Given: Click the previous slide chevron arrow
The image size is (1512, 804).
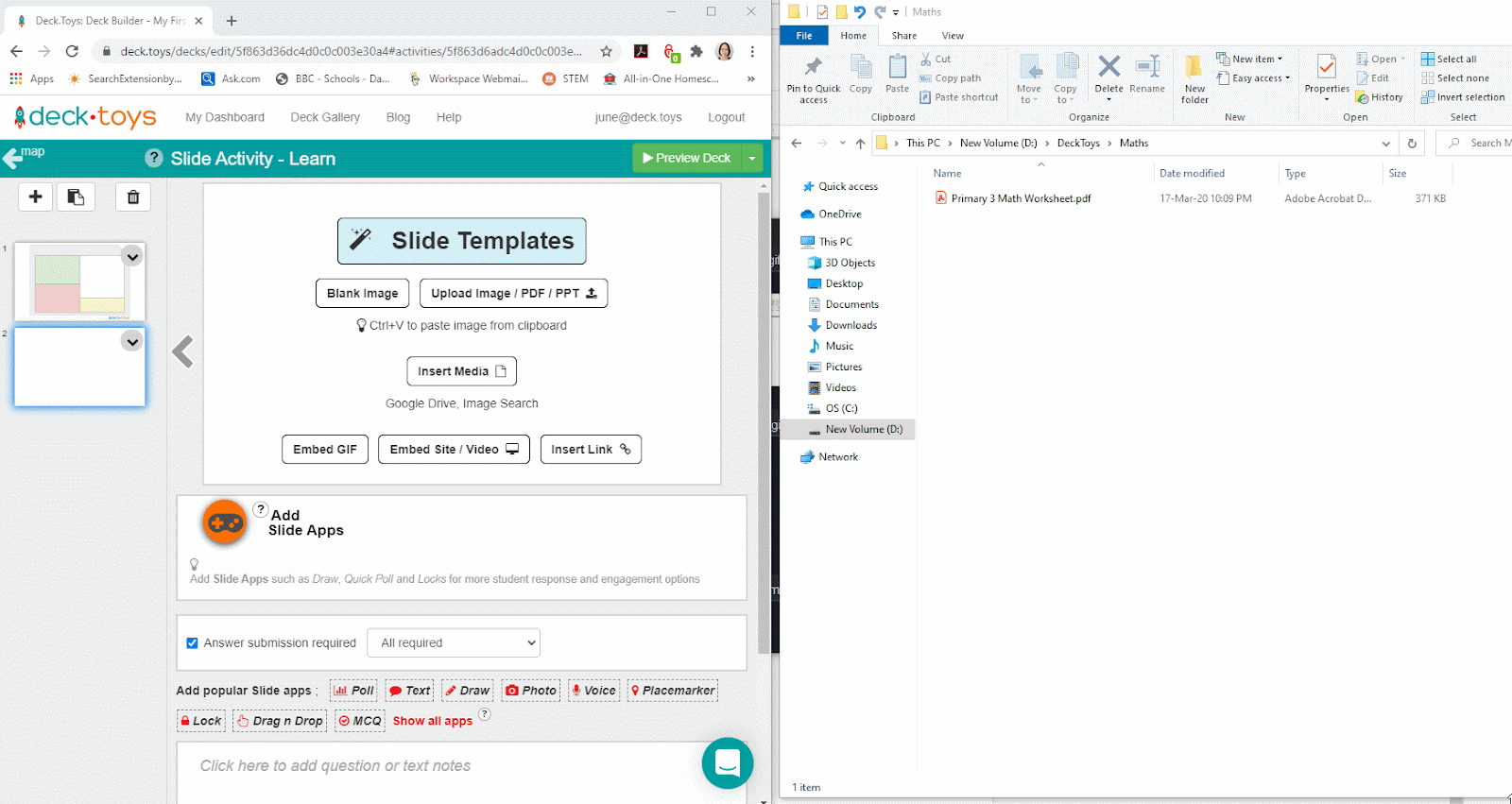Looking at the screenshot, I should [x=183, y=351].
